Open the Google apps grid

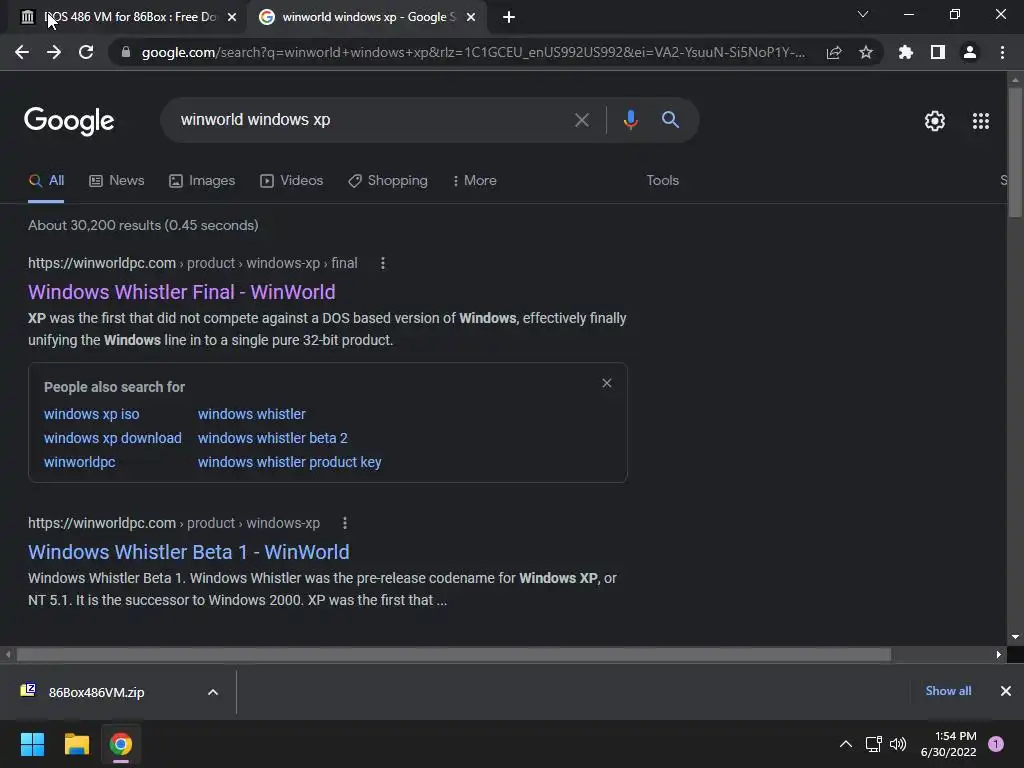pos(980,121)
